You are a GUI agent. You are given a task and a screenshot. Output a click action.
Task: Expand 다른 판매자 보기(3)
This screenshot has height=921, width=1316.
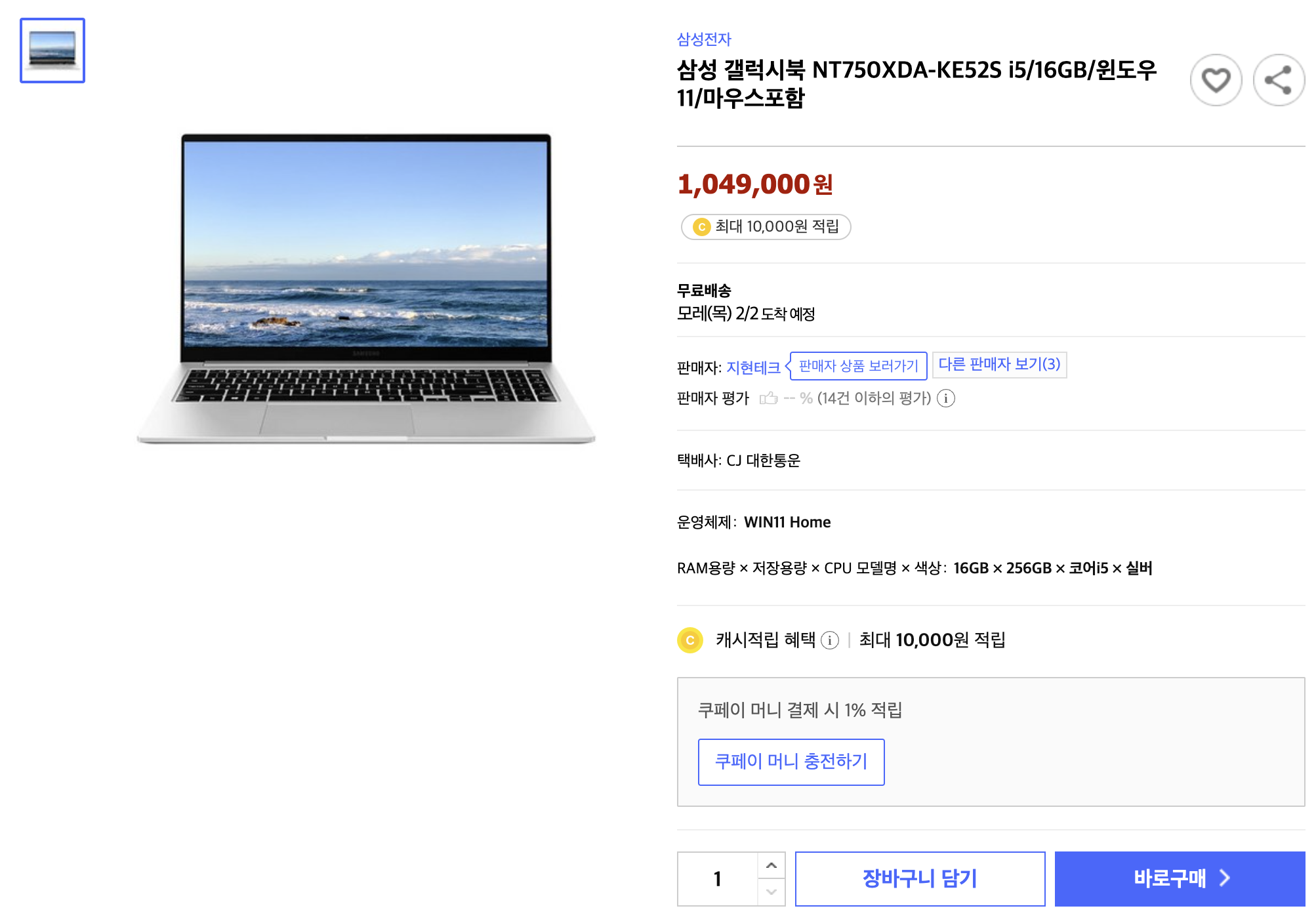pyautogui.click(x=999, y=365)
